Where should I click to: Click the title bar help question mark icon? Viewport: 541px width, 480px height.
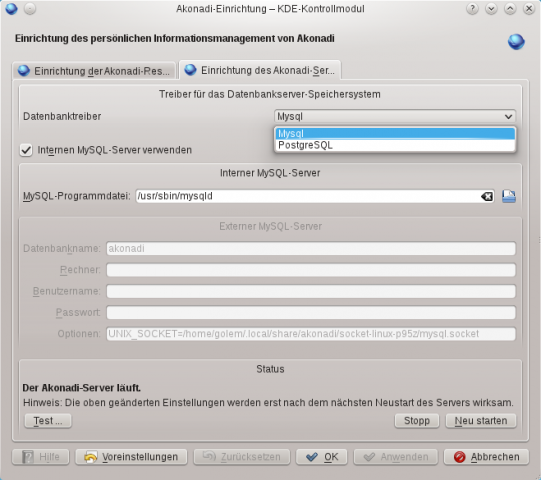coord(472,9)
